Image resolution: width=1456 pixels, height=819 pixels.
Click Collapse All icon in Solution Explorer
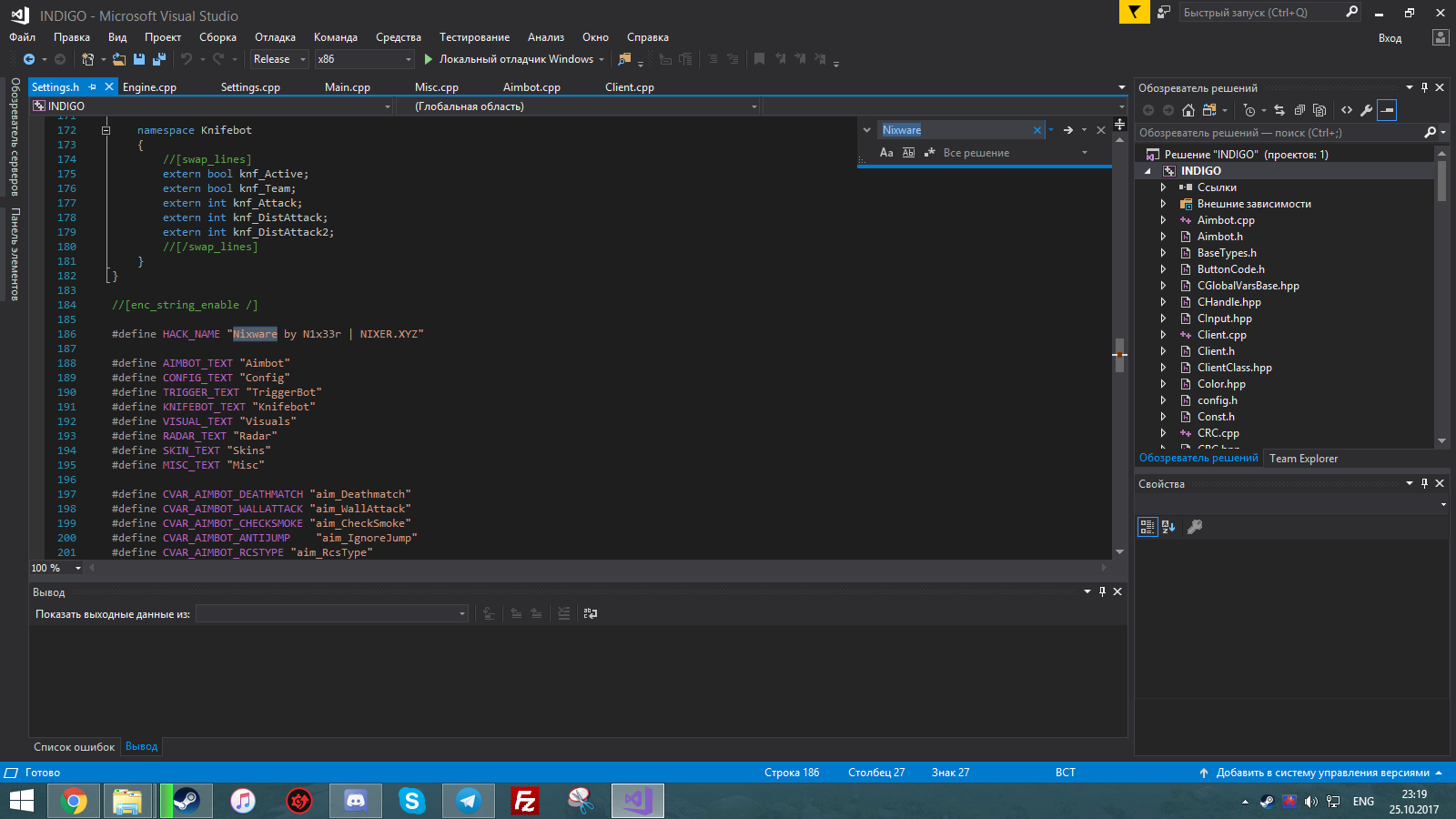1299,110
